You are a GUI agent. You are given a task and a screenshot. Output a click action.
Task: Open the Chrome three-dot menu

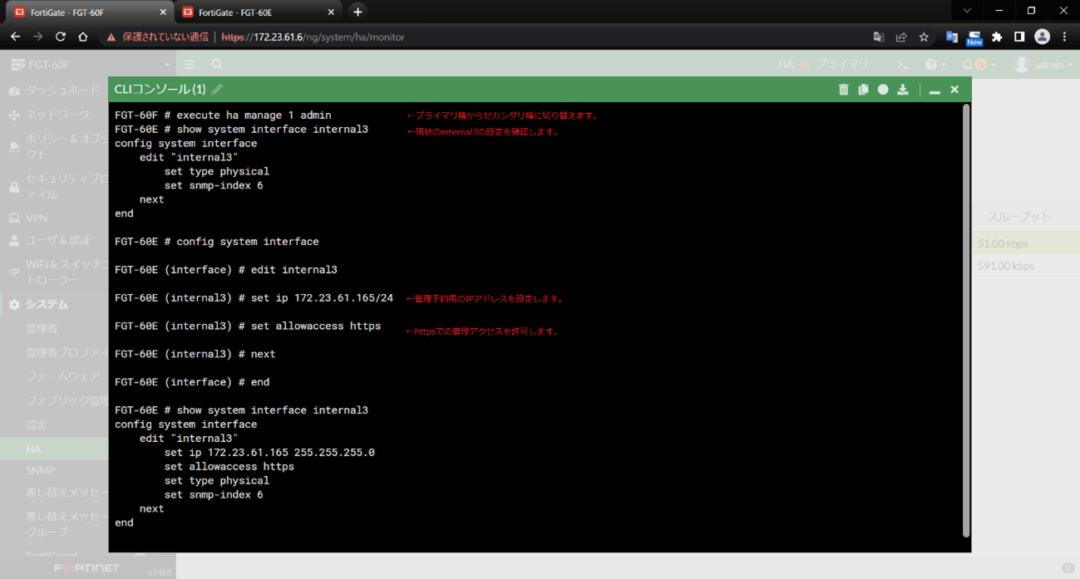(1065, 37)
